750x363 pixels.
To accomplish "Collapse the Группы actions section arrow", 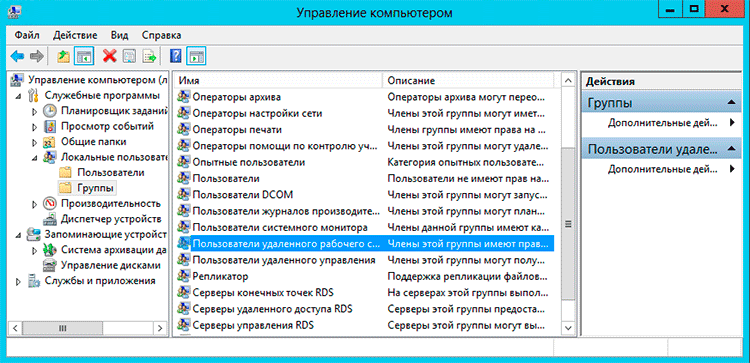I will pyautogui.click(x=730, y=102).
